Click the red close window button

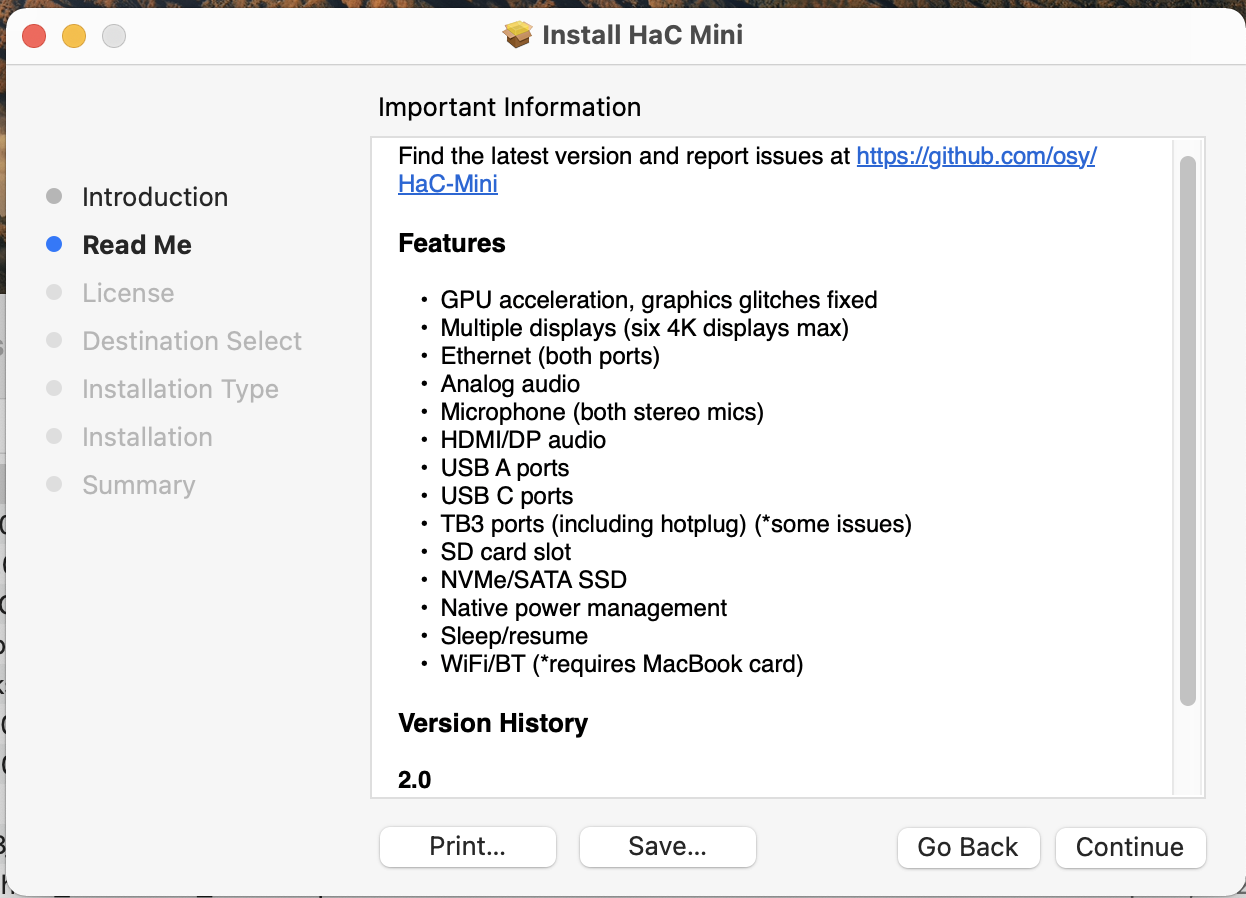(34, 36)
